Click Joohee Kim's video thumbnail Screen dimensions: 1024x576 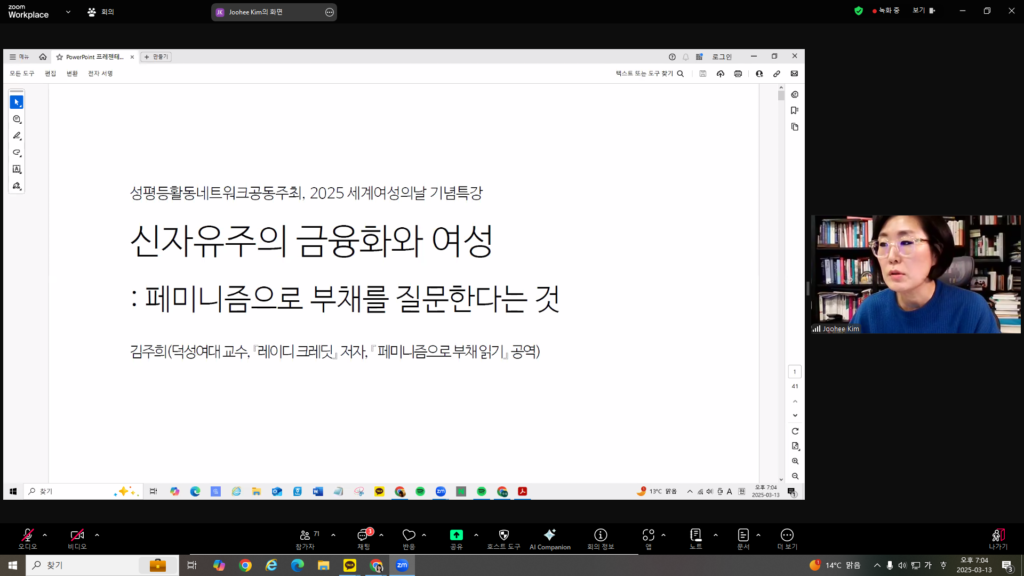[916, 274]
